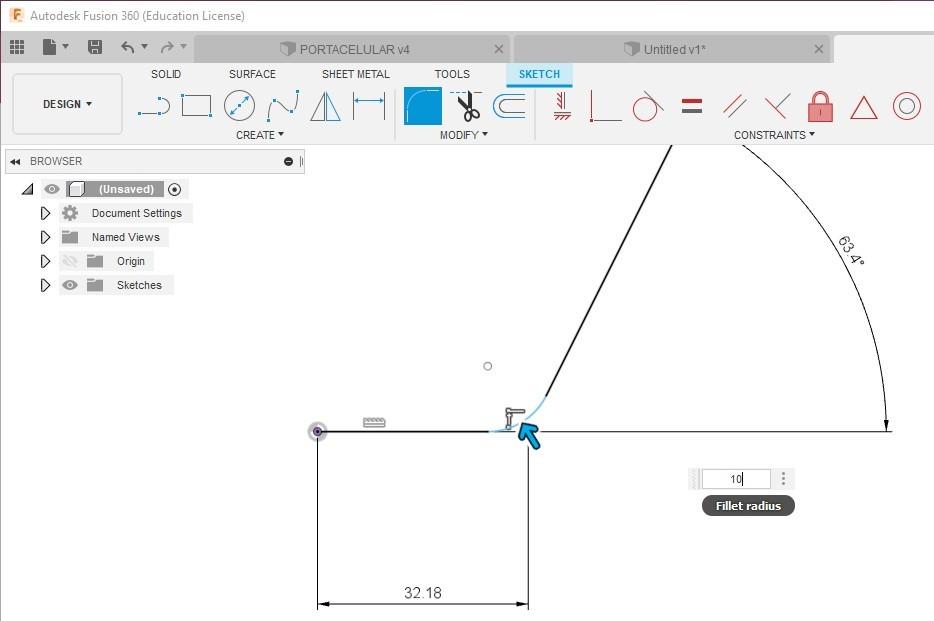
Task: Collapse the Unsaved root node
Action: click(x=27, y=189)
